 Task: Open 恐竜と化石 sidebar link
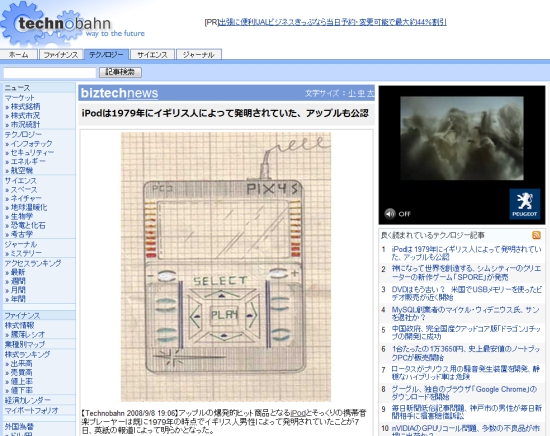pos(28,225)
